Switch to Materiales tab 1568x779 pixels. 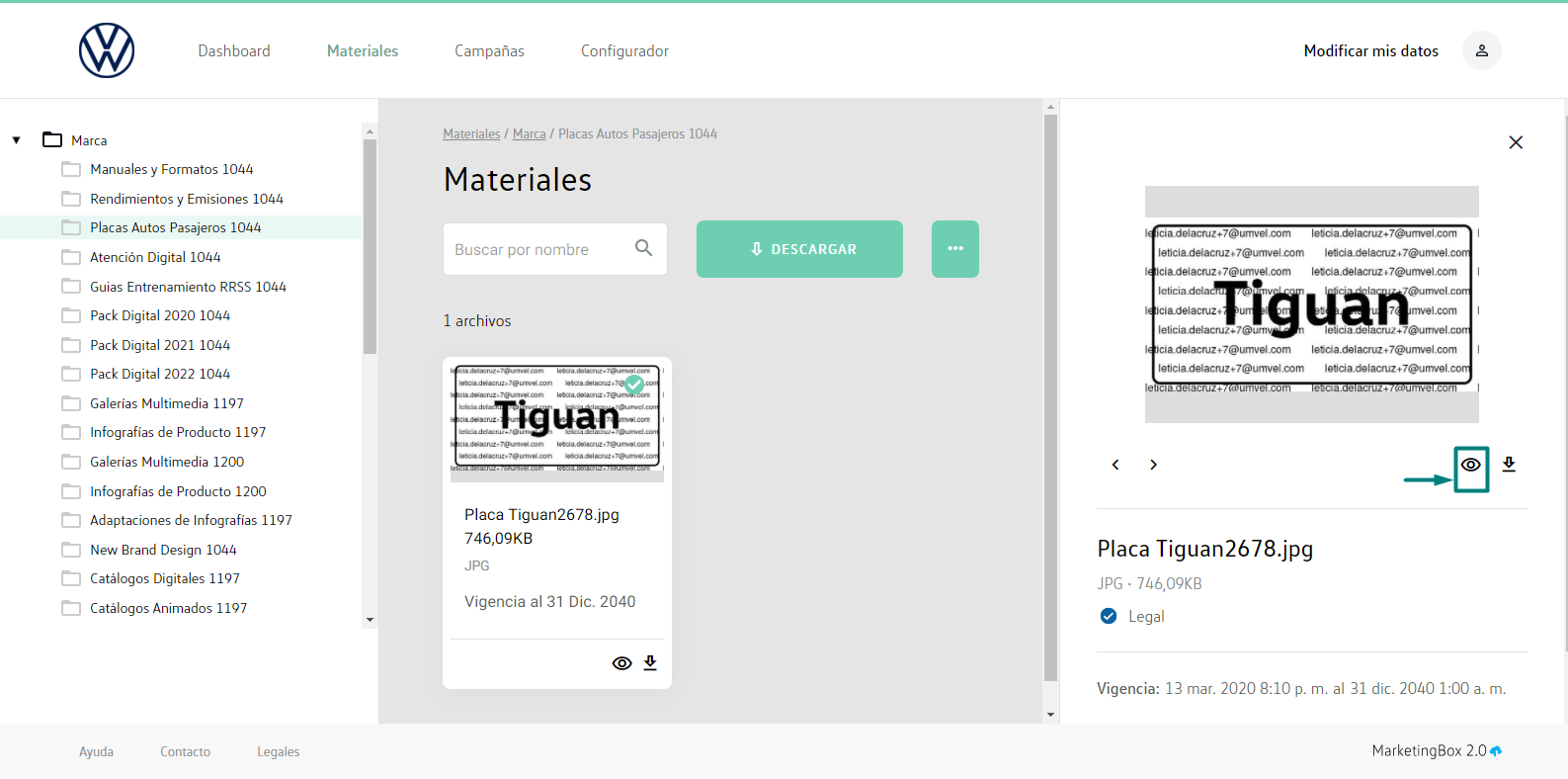[x=363, y=50]
